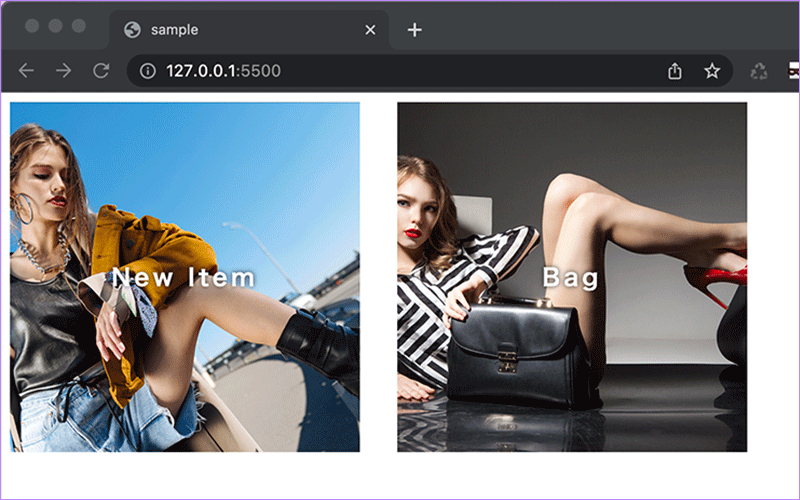Click the Bag text link
This screenshot has width=800, height=500.
tap(571, 278)
